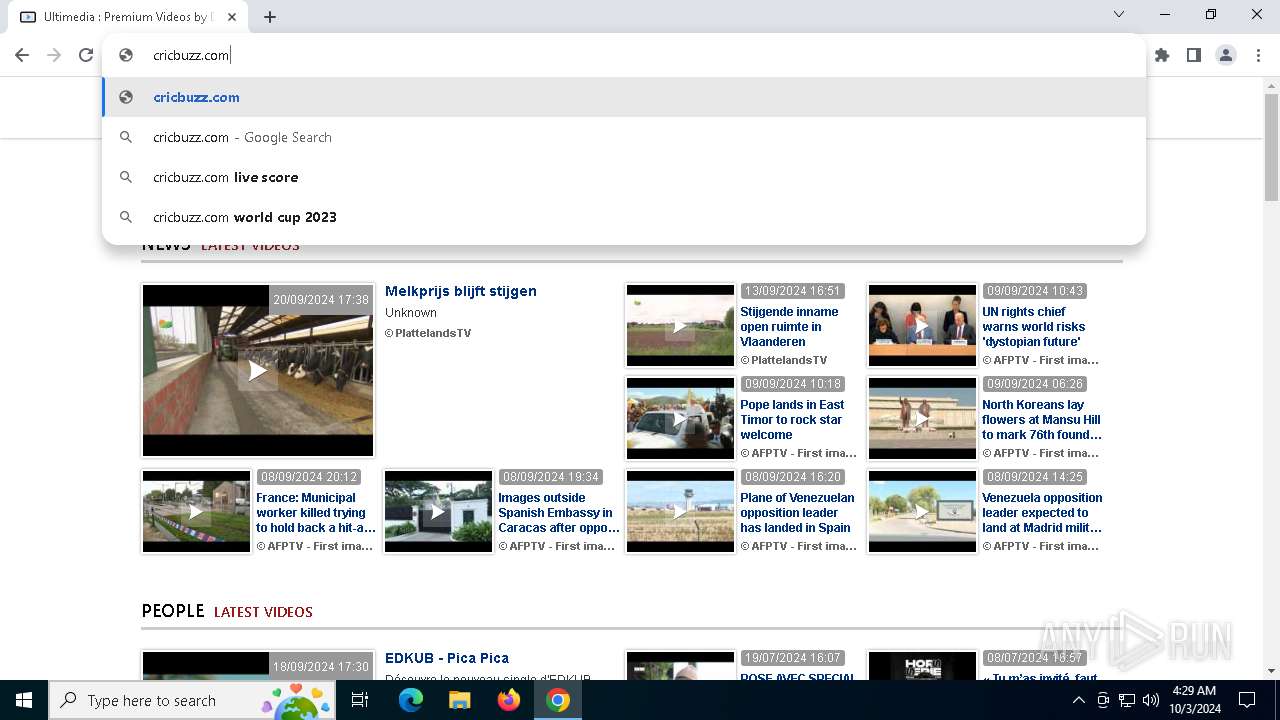Click the 13/09/2024 16:51 date badge

coord(793,291)
